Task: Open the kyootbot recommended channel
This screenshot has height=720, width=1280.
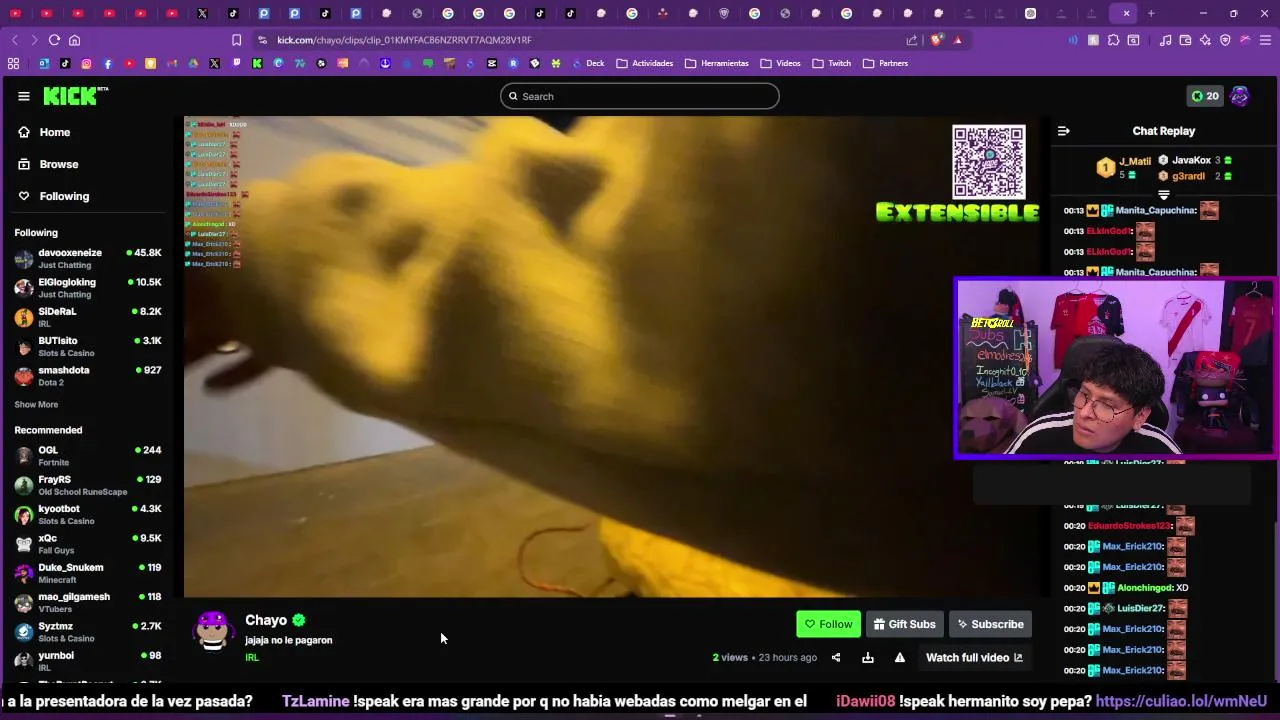Action: pyautogui.click(x=88, y=515)
